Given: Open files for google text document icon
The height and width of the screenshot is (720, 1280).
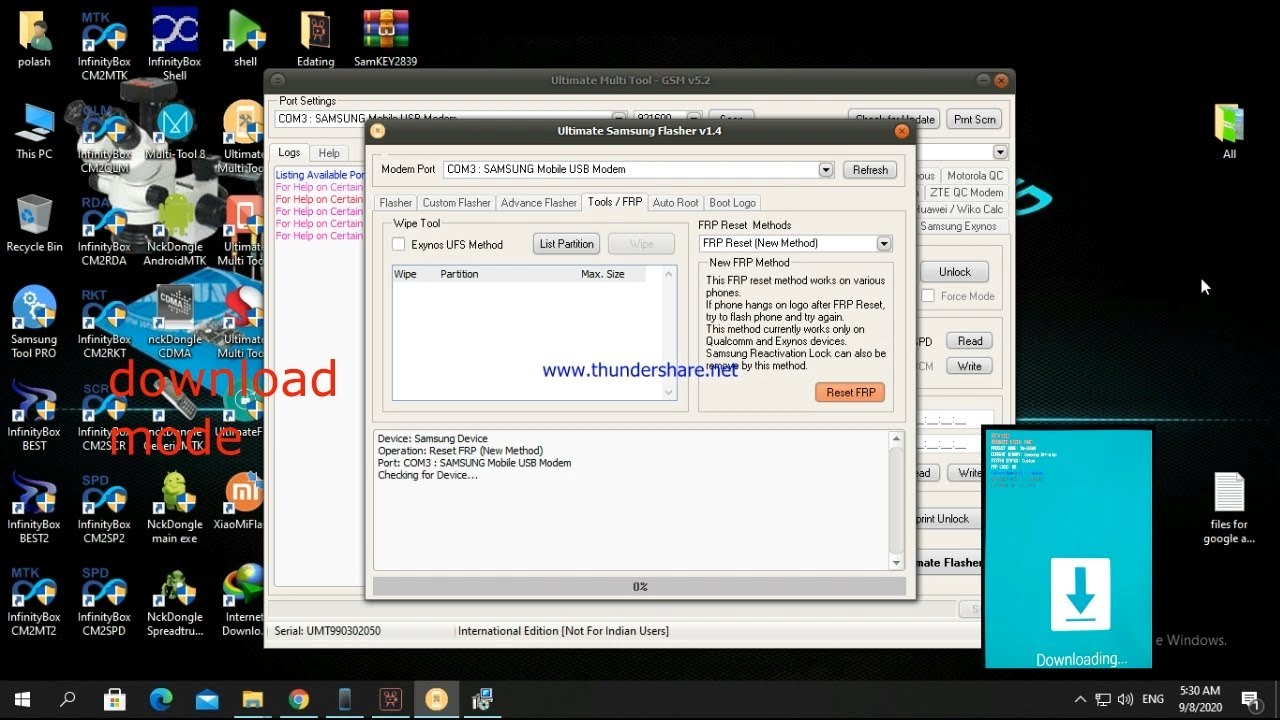Looking at the screenshot, I should [1229, 508].
